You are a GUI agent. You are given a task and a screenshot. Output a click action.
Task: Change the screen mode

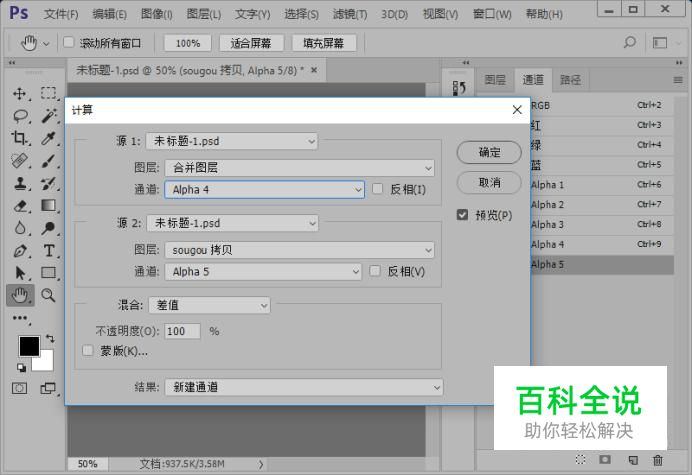pyautogui.click(x=48, y=388)
